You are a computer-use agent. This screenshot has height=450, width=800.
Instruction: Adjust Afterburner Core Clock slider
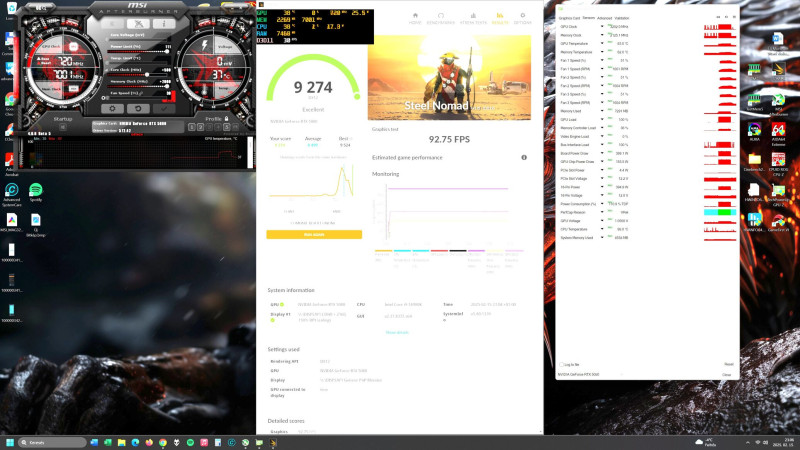pyautogui.click(x=138, y=75)
